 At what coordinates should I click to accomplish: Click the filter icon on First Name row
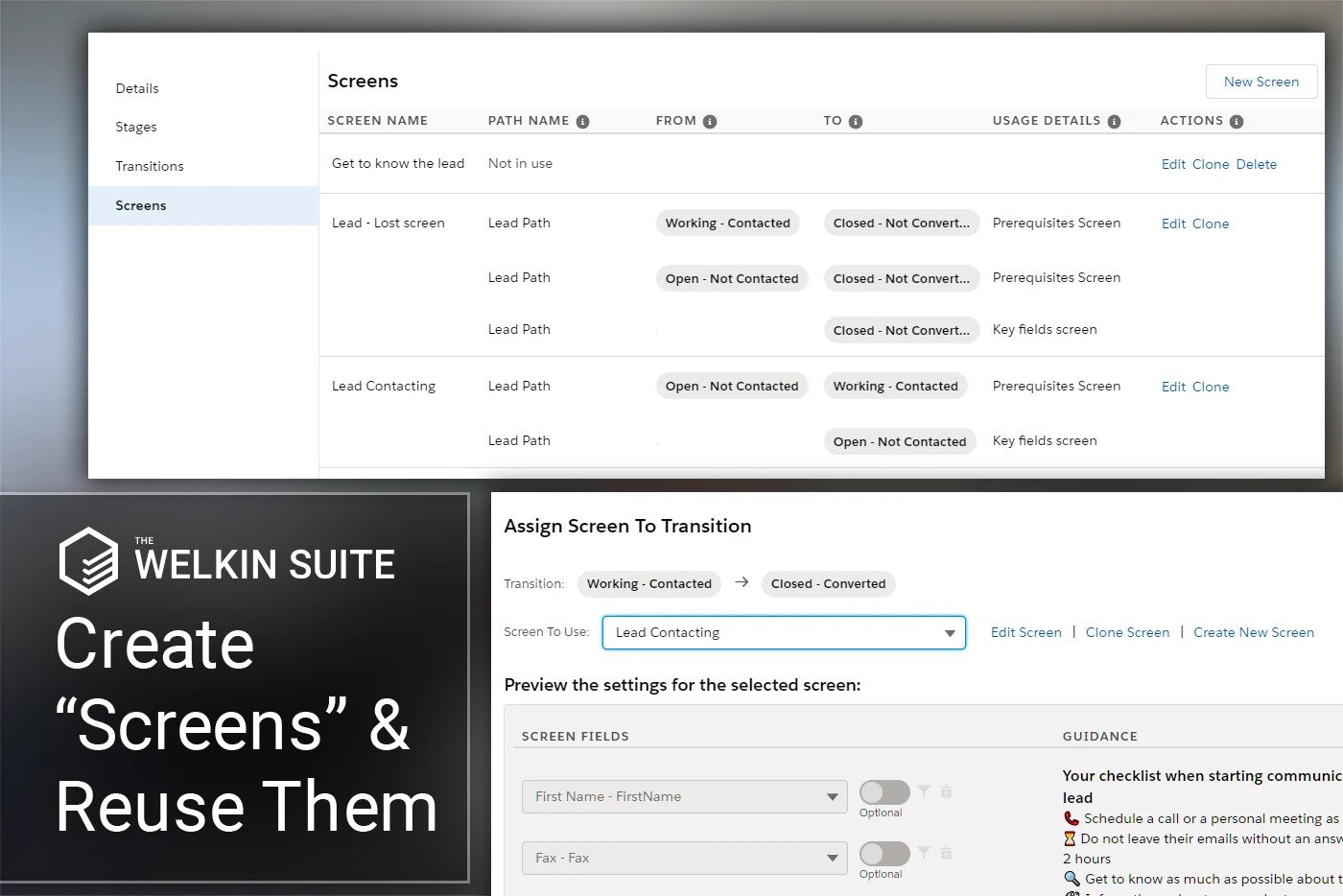[923, 791]
